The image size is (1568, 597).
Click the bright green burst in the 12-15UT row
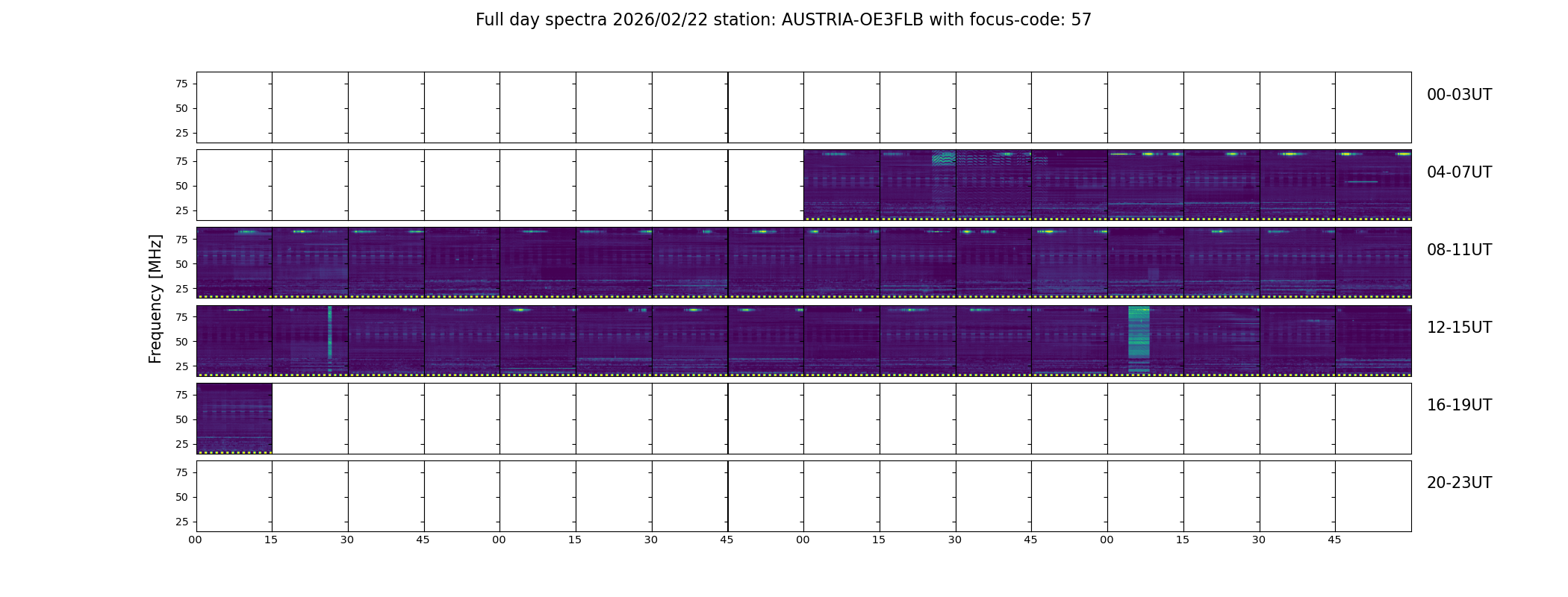1139,339
